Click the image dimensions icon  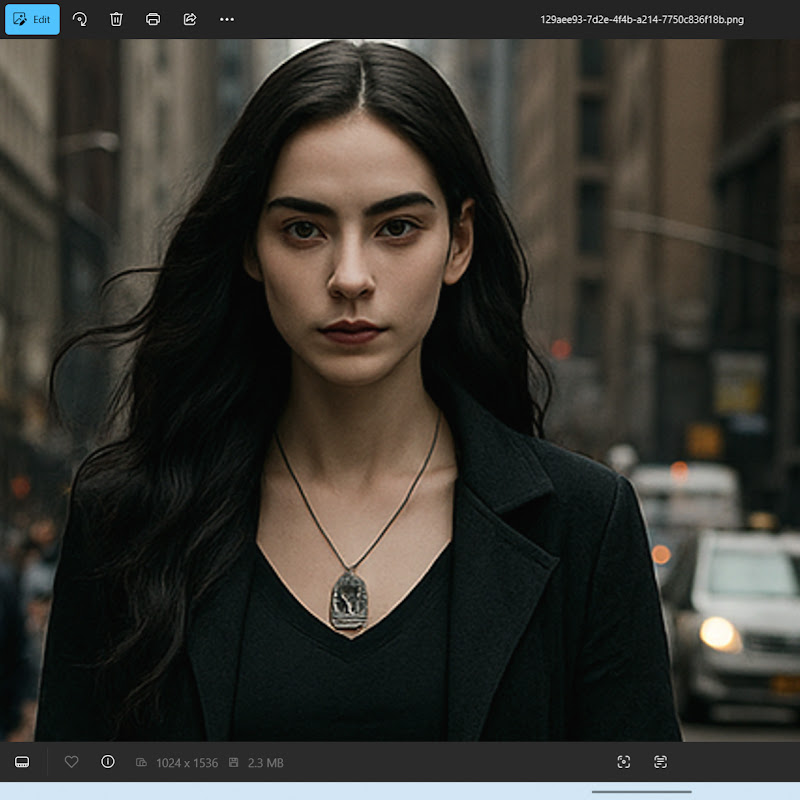(x=142, y=763)
